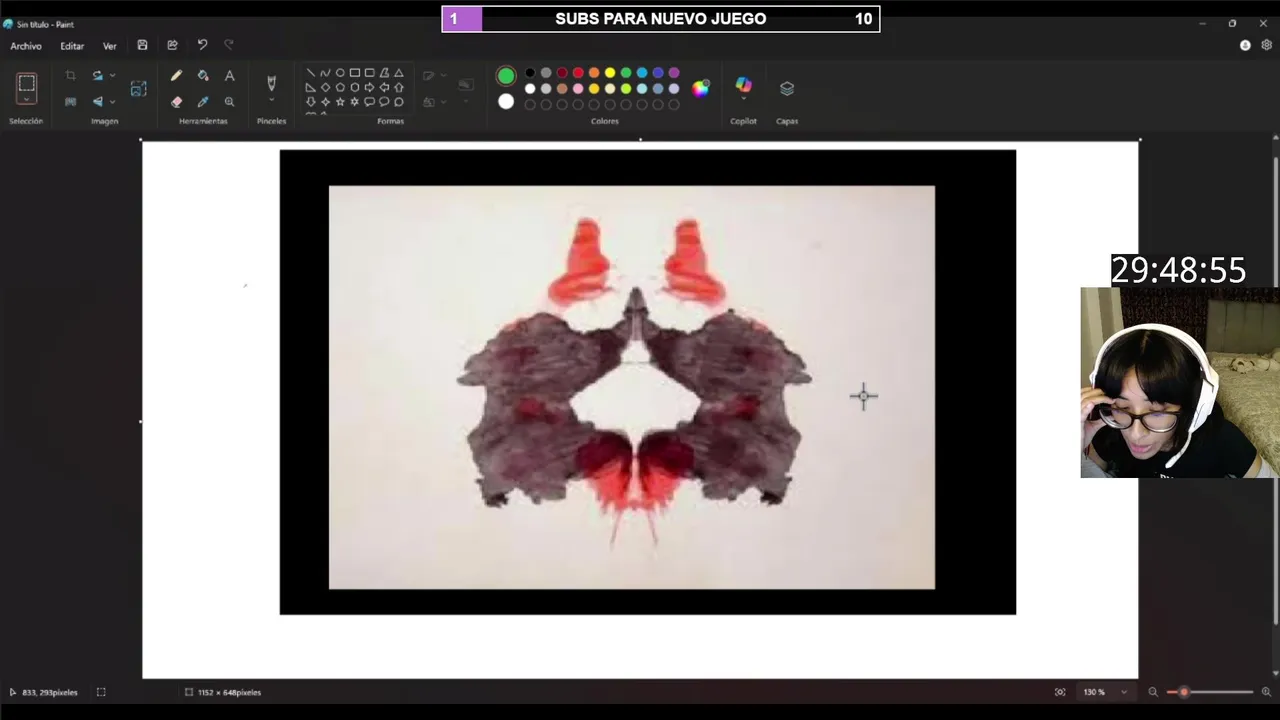Image resolution: width=1280 pixels, height=720 pixels.
Task: Expand the shape fill dropdown
Action: [443, 101]
